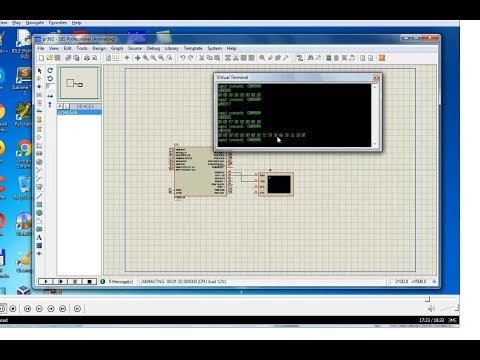Click the P pick devices button
The width and height of the screenshot is (480, 360).
click(60, 106)
